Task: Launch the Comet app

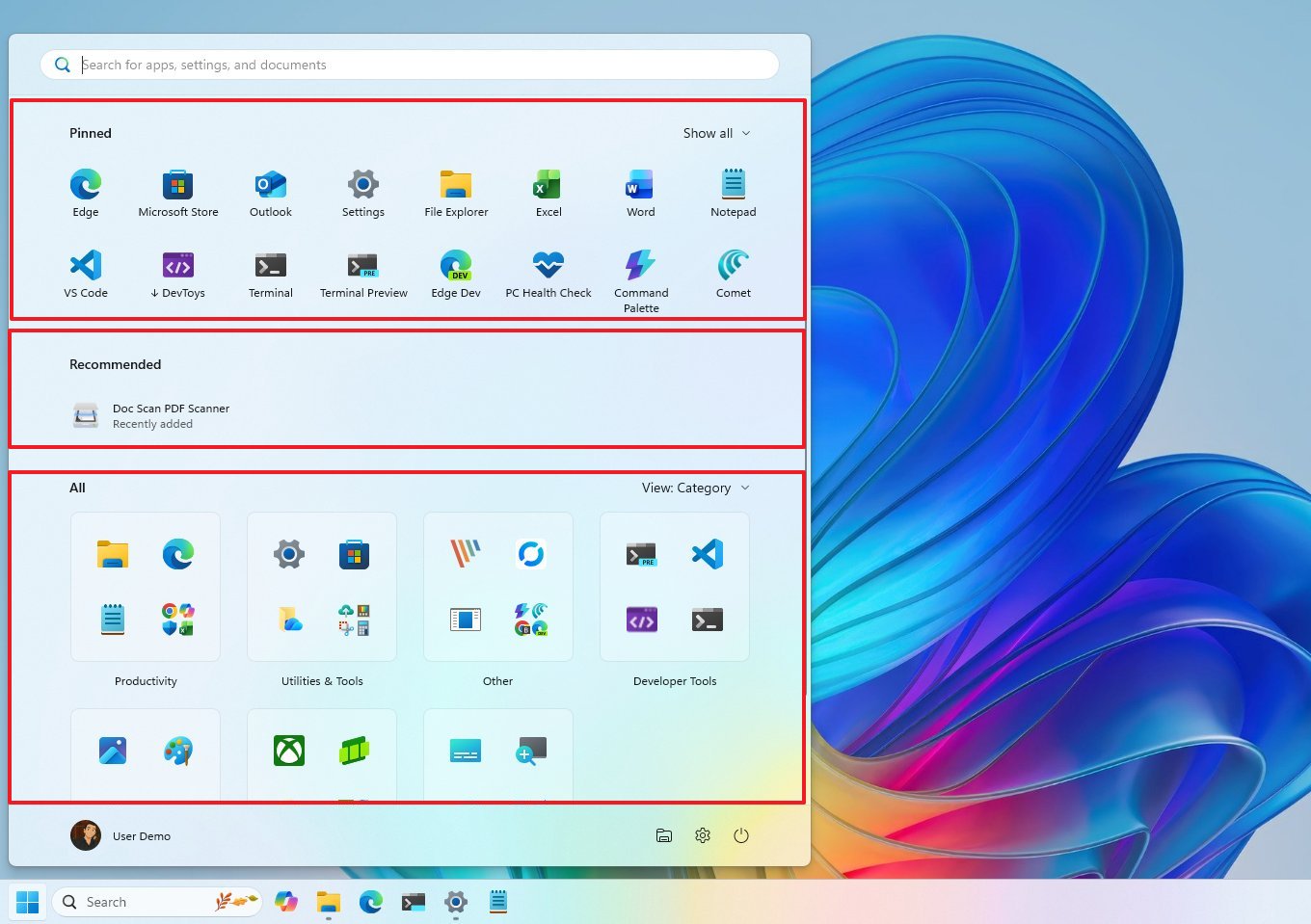Action: 733,272
